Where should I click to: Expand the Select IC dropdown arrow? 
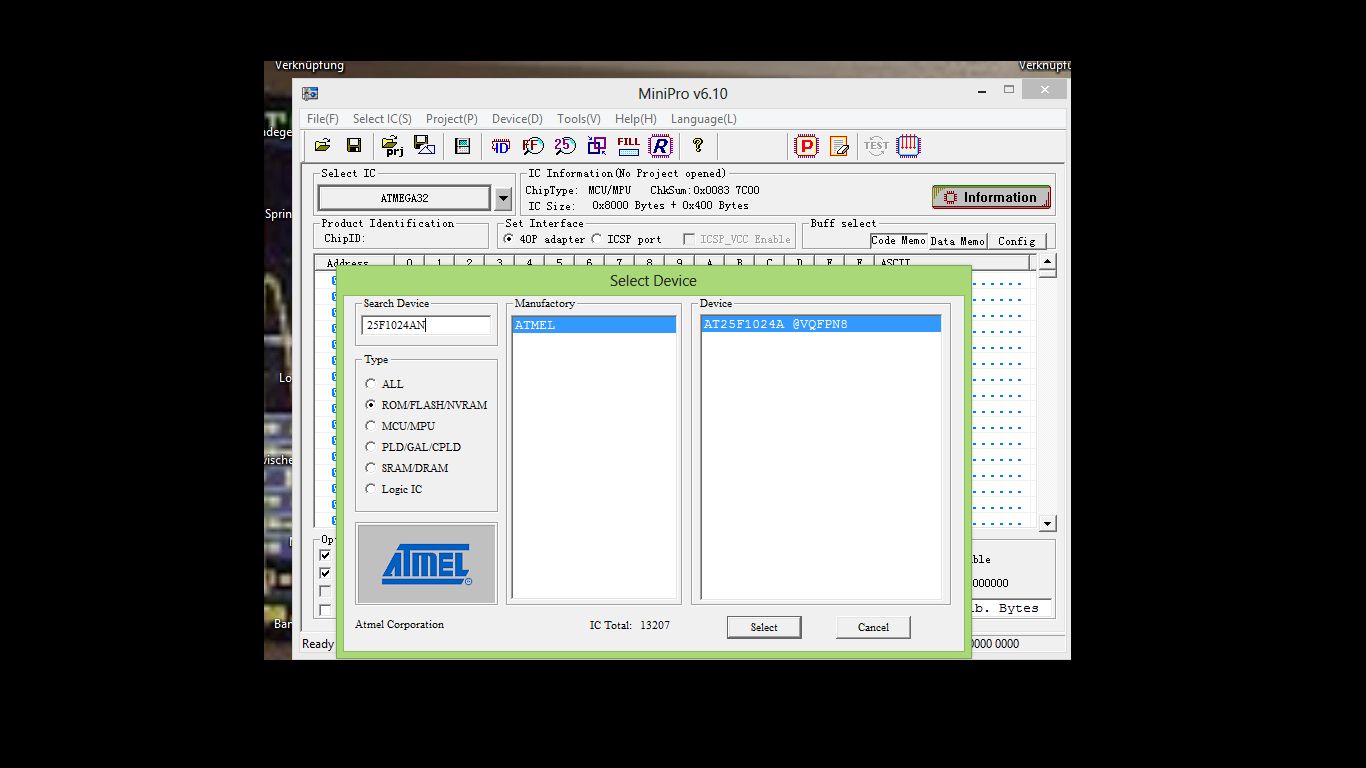[x=503, y=198]
